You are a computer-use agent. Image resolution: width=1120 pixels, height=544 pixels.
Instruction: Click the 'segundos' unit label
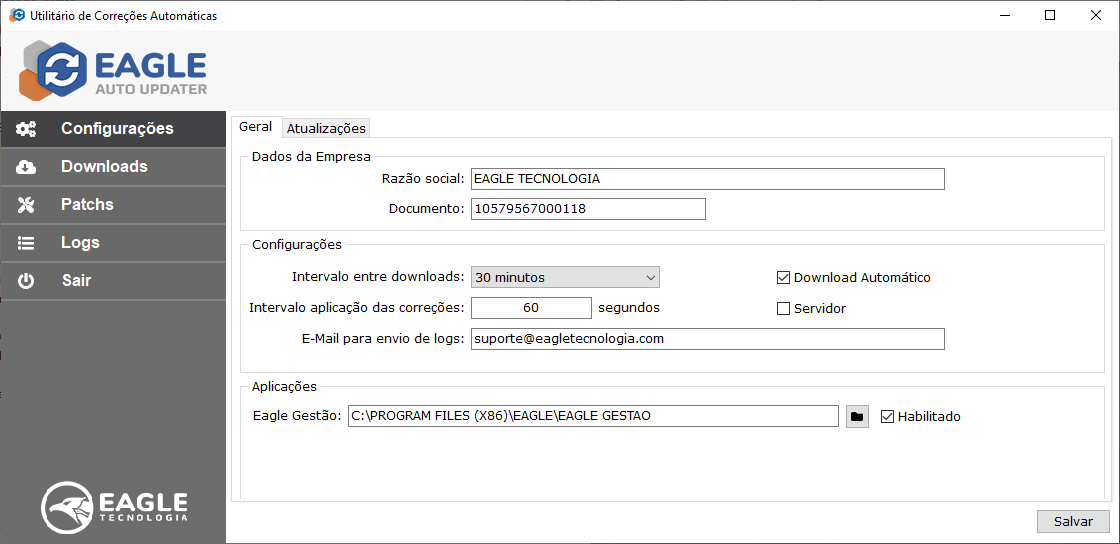[x=629, y=308]
